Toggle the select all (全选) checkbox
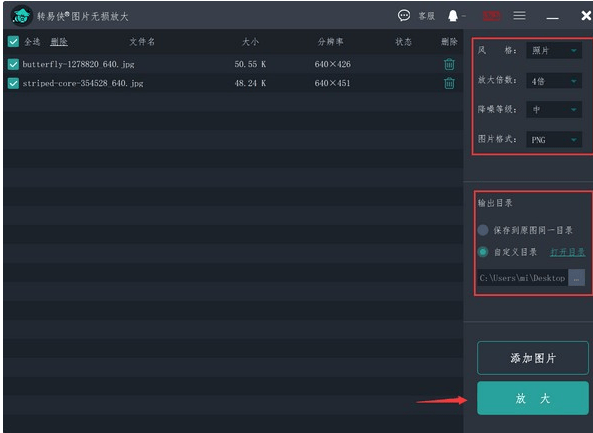This screenshot has width=593, height=433. click(13, 41)
